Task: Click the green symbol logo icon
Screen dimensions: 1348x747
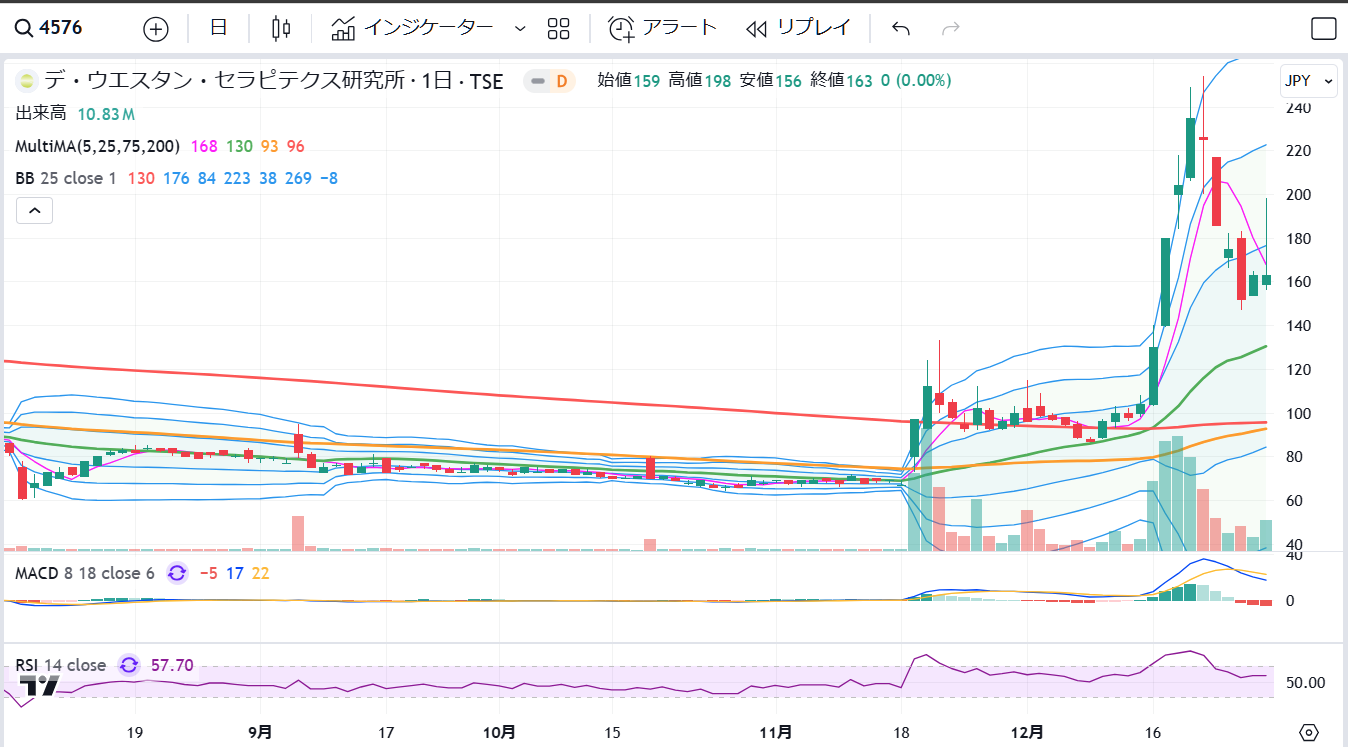Action: pos(27,81)
